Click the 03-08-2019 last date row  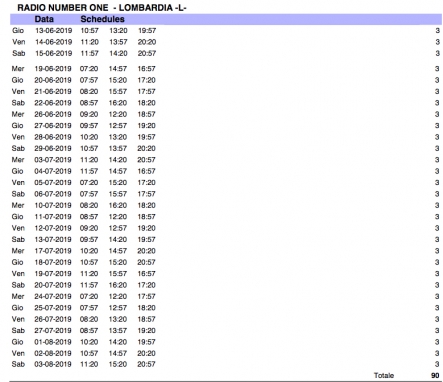[226, 364]
